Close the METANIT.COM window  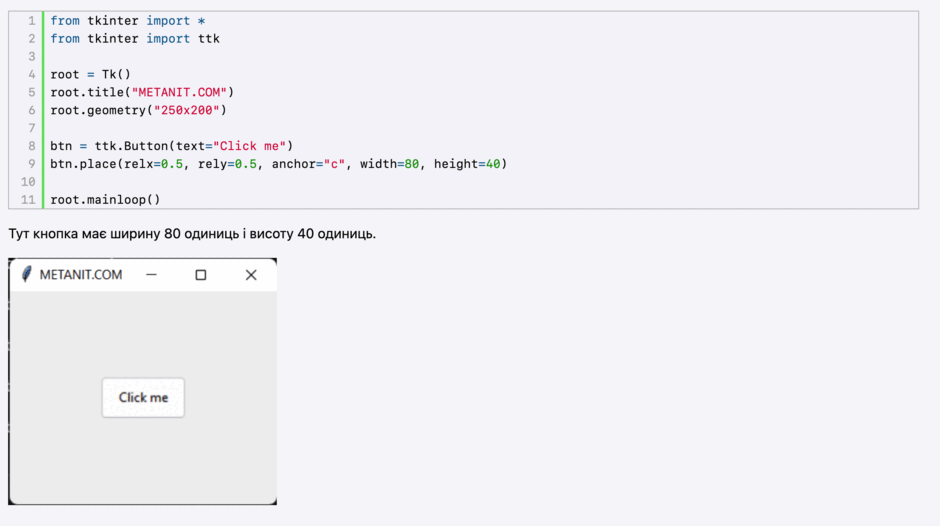click(251, 275)
